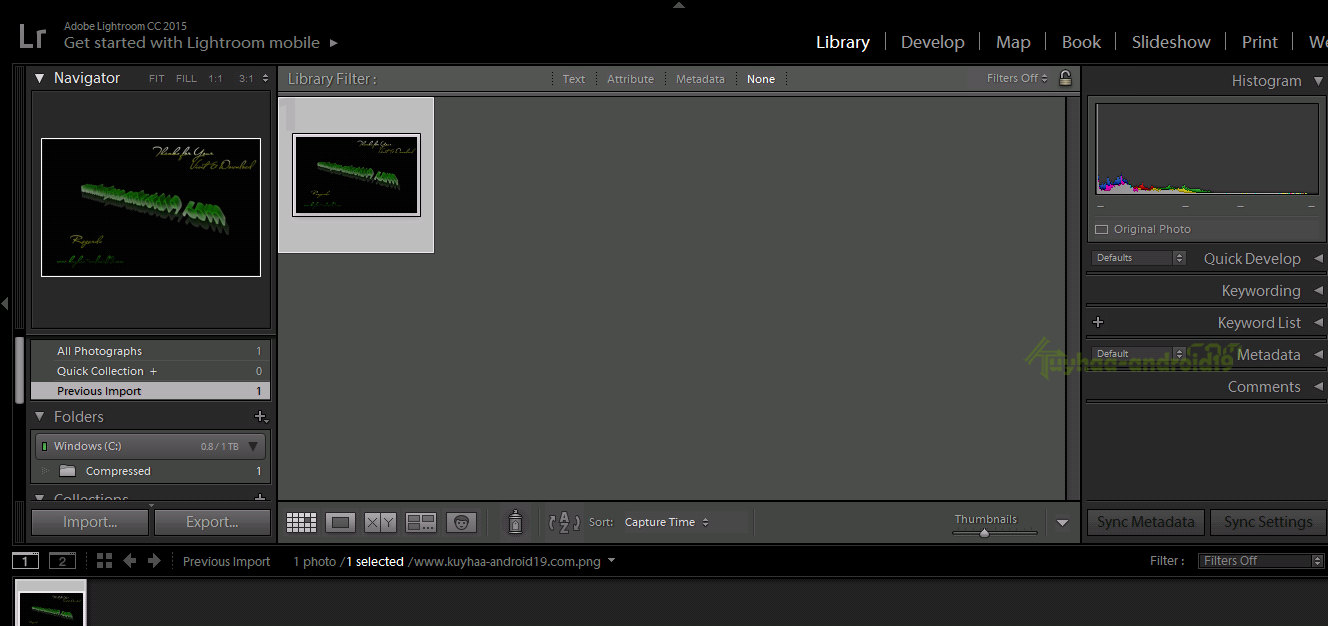The height and width of the screenshot is (626, 1328).
Task: Open Quick Develop Defaults preset dropdown
Action: coord(1139,258)
